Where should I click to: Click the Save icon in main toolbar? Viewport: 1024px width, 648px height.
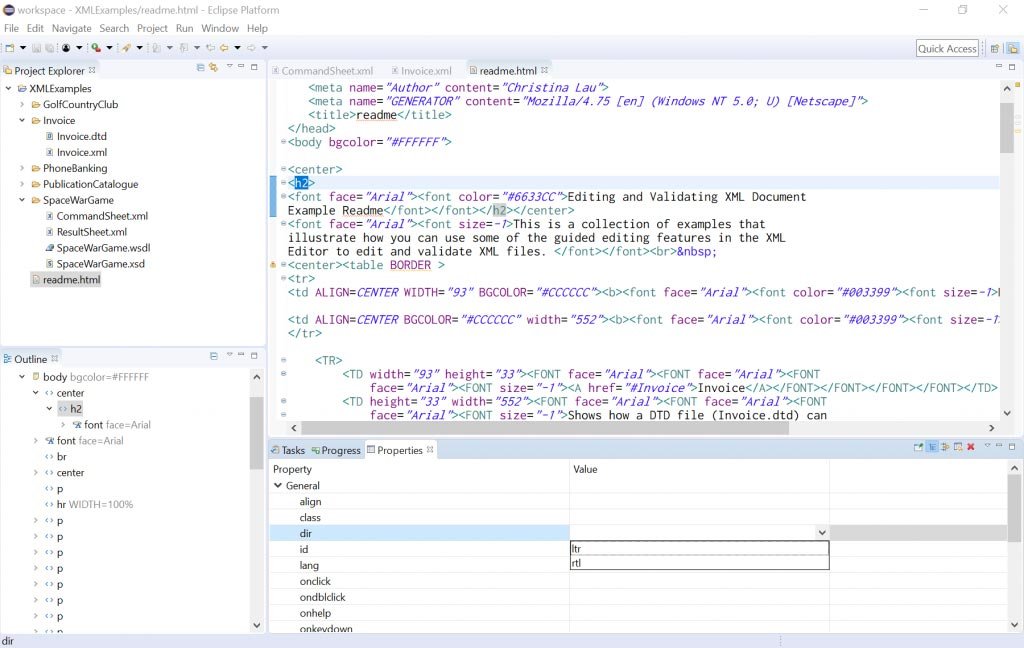pos(37,48)
